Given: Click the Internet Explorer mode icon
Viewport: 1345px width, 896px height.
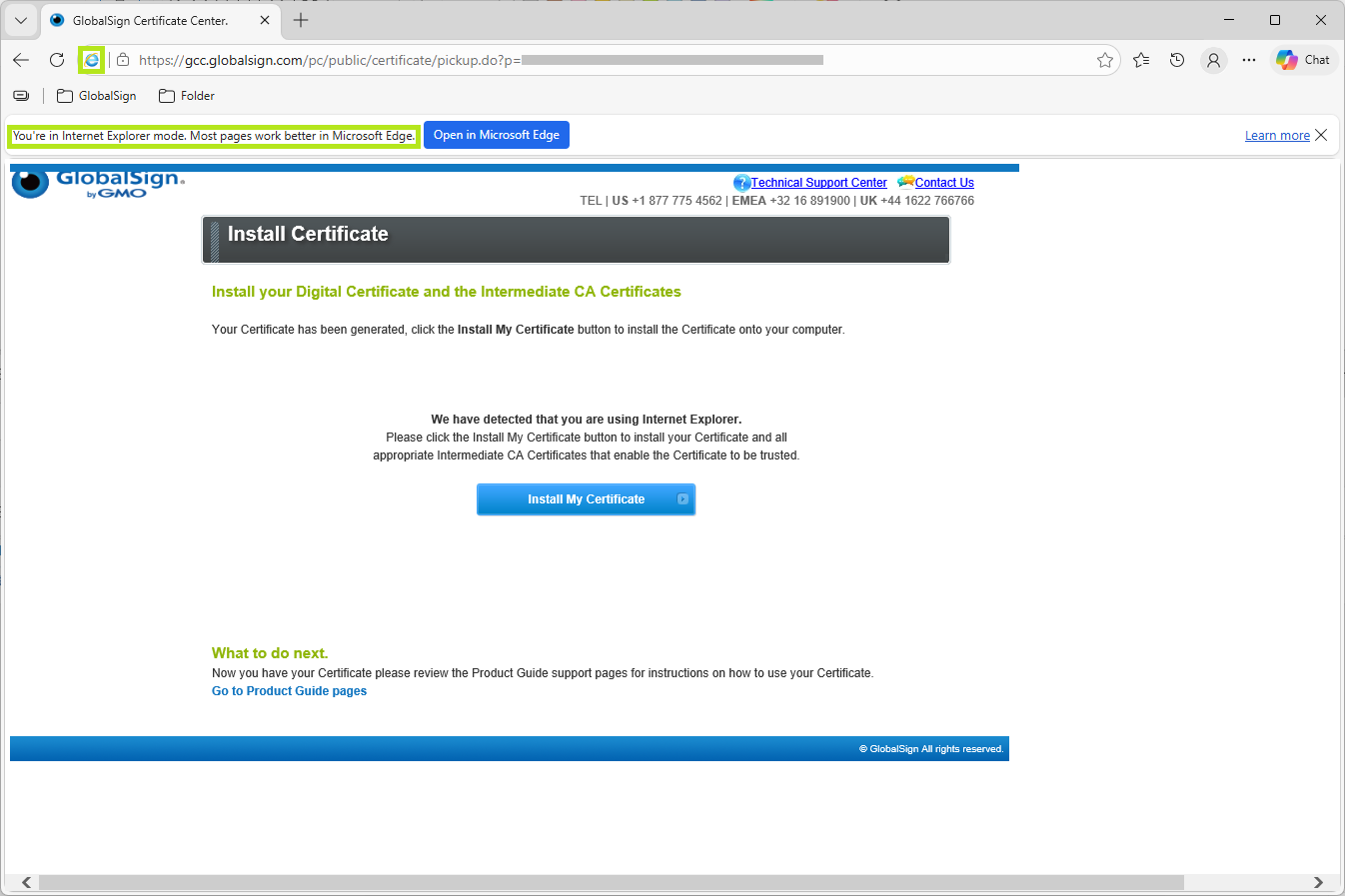Looking at the screenshot, I should [92, 60].
